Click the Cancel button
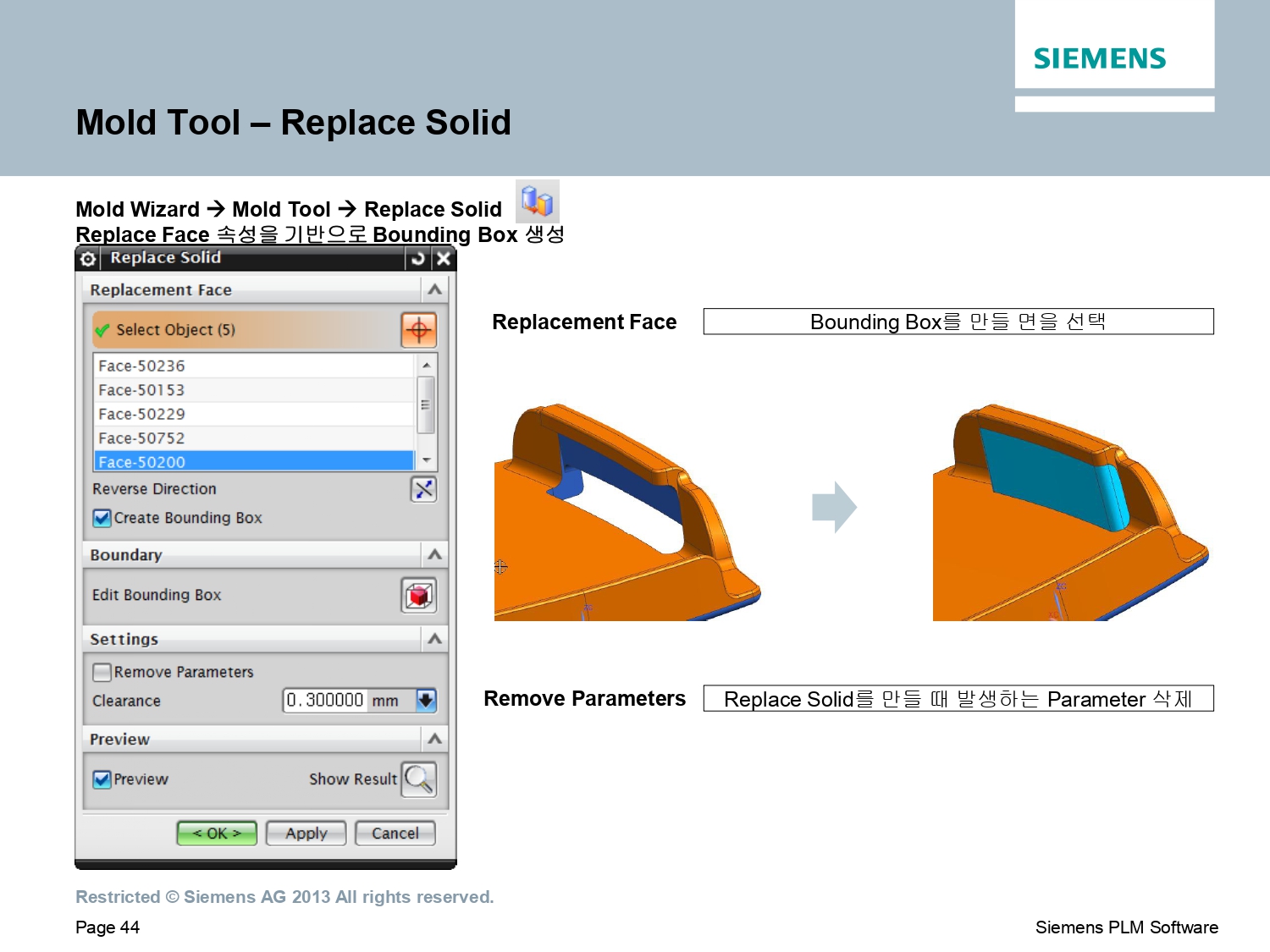The image size is (1270, 952). point(395,834)
